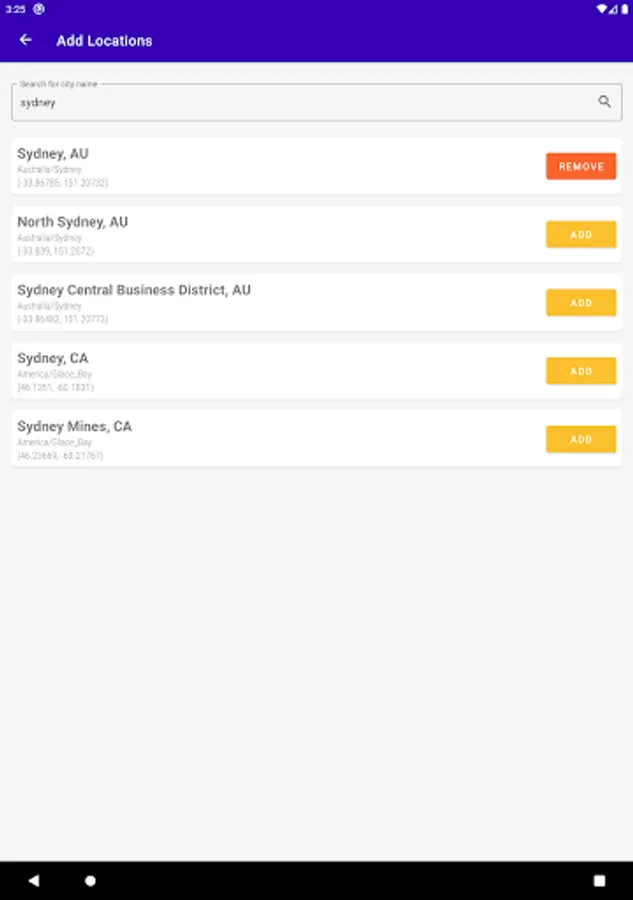
Task: Tap the battery status icon
Action: pos(624,9)
